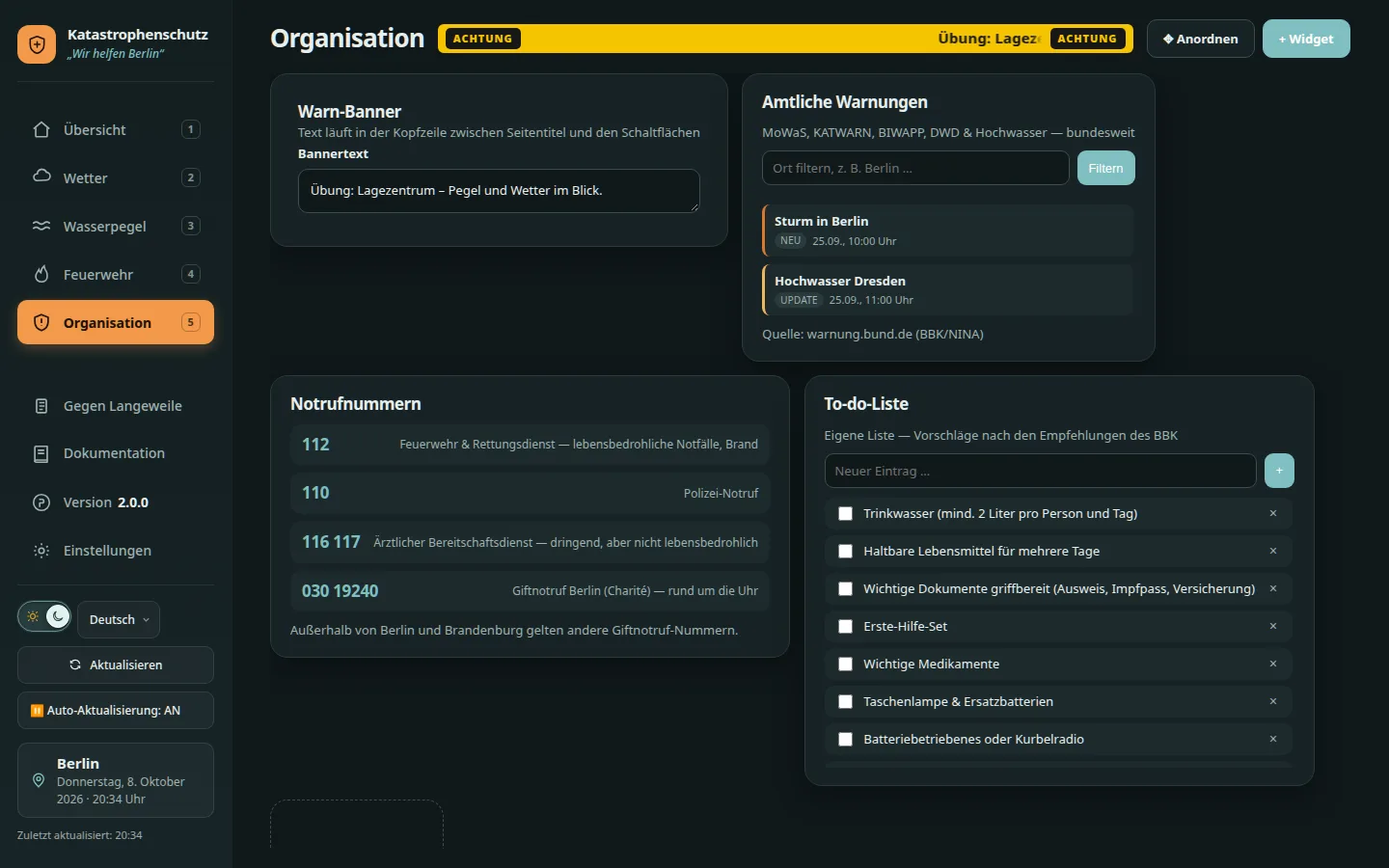Click the Katastrophenschutz shield logo icon
Image resolution: width=1389 pixels, height=868 pixels.
(x=37, y=44)
